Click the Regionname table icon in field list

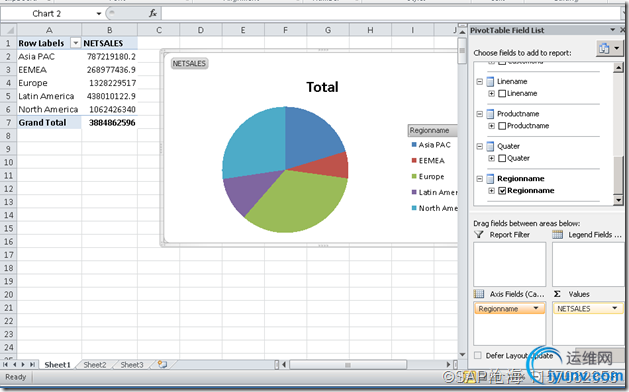pos(490,179)
